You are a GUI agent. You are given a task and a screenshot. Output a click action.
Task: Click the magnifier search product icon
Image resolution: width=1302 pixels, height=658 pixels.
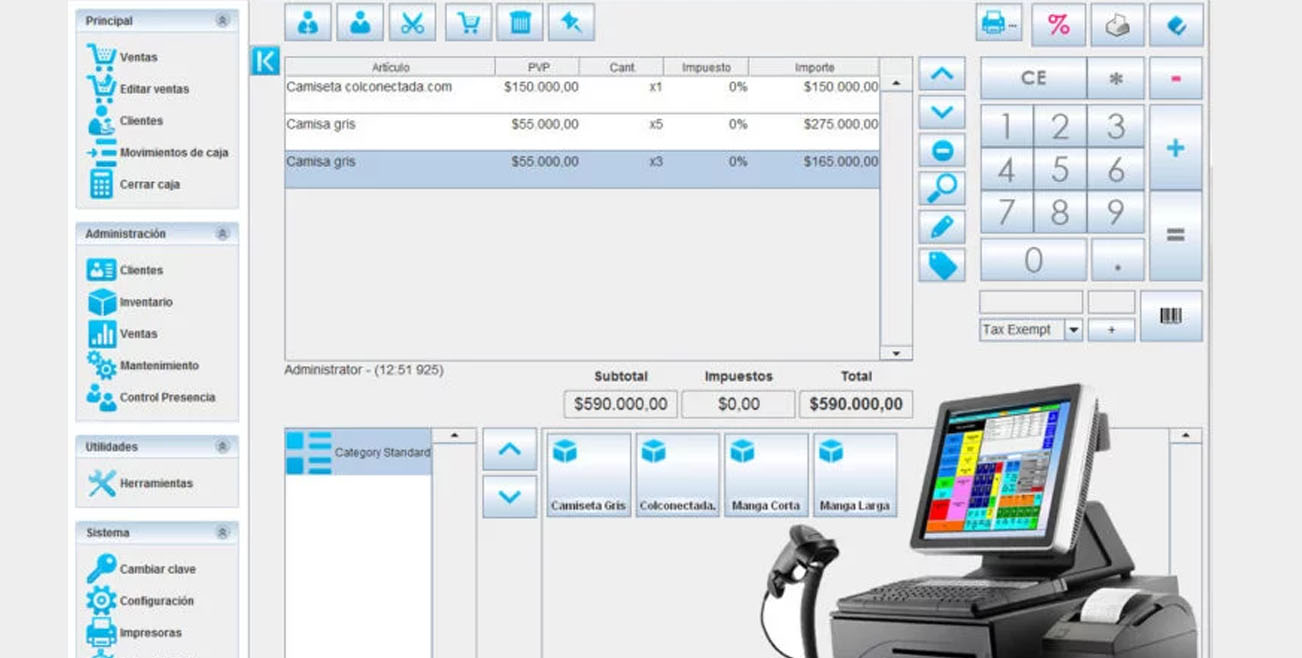pyautogui.click(x=942, y=188)
